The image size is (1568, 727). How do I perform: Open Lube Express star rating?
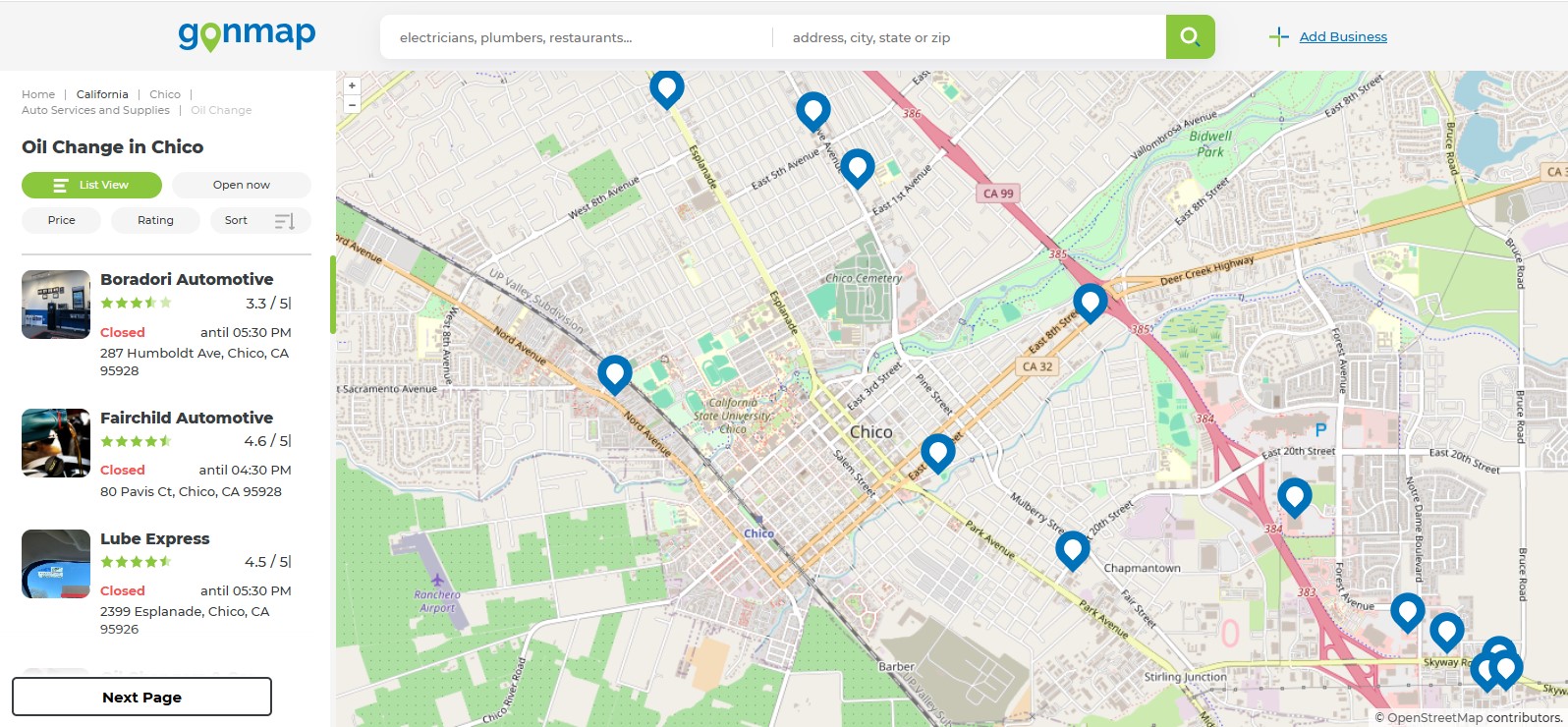pyautogui.click(x=136, y=562)
